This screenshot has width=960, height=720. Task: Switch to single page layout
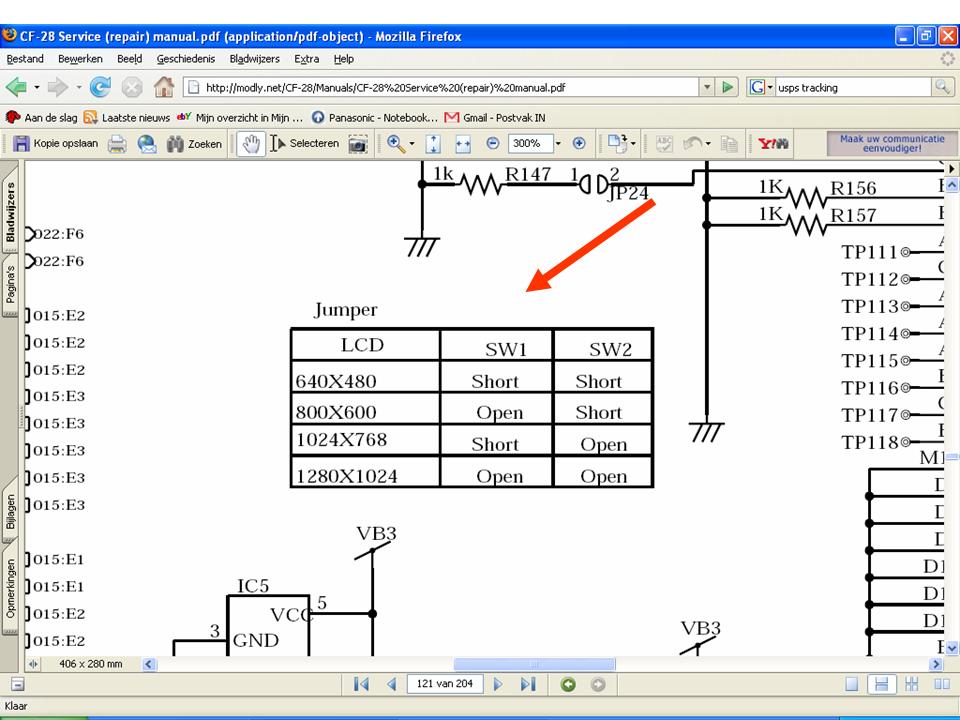pyautogui.click(x=852, y=684)
